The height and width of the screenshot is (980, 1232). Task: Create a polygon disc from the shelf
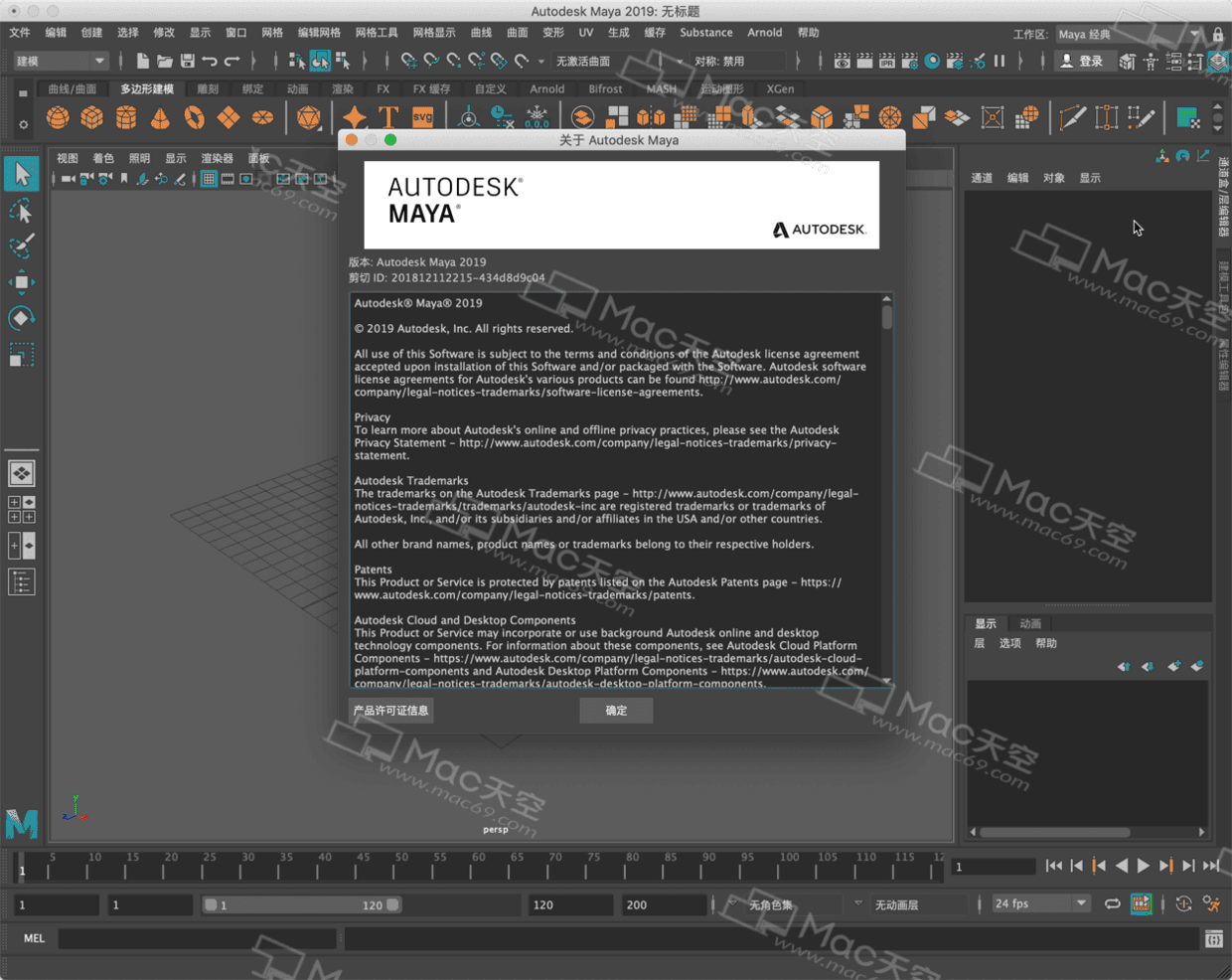click(x=262, y=118)
